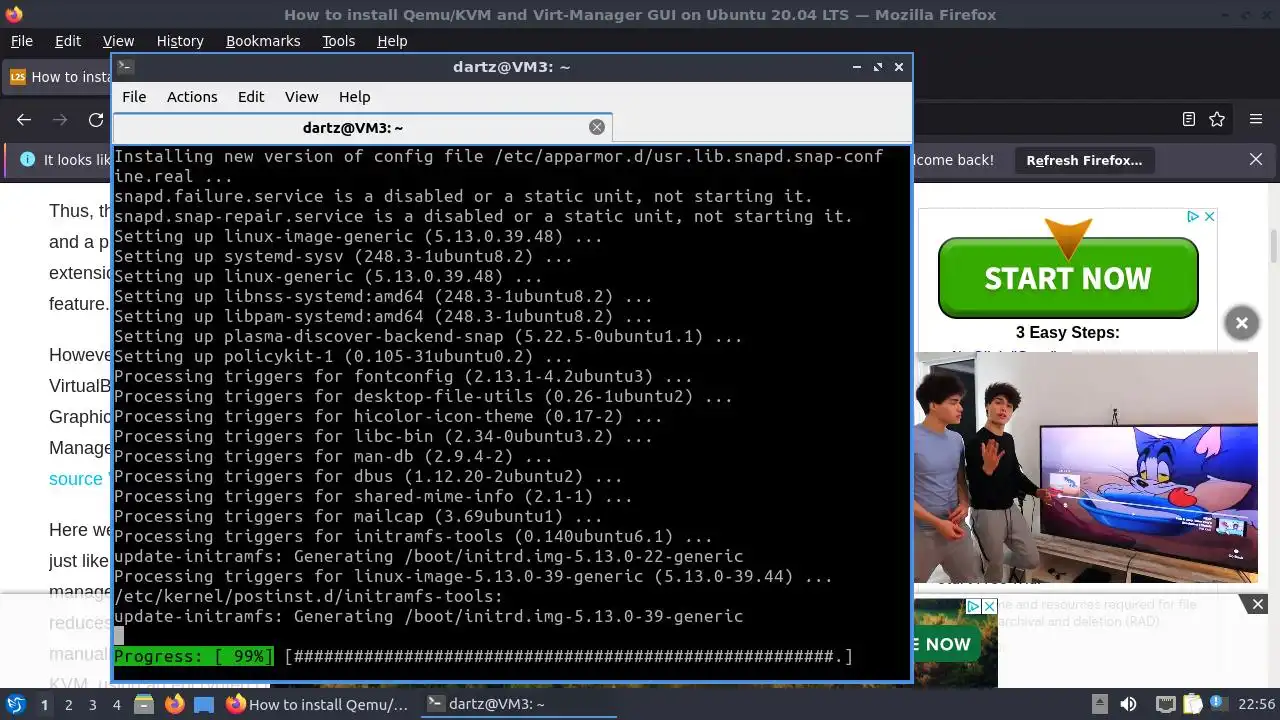Close the bottom ad with its X icon

pos(989,607)
